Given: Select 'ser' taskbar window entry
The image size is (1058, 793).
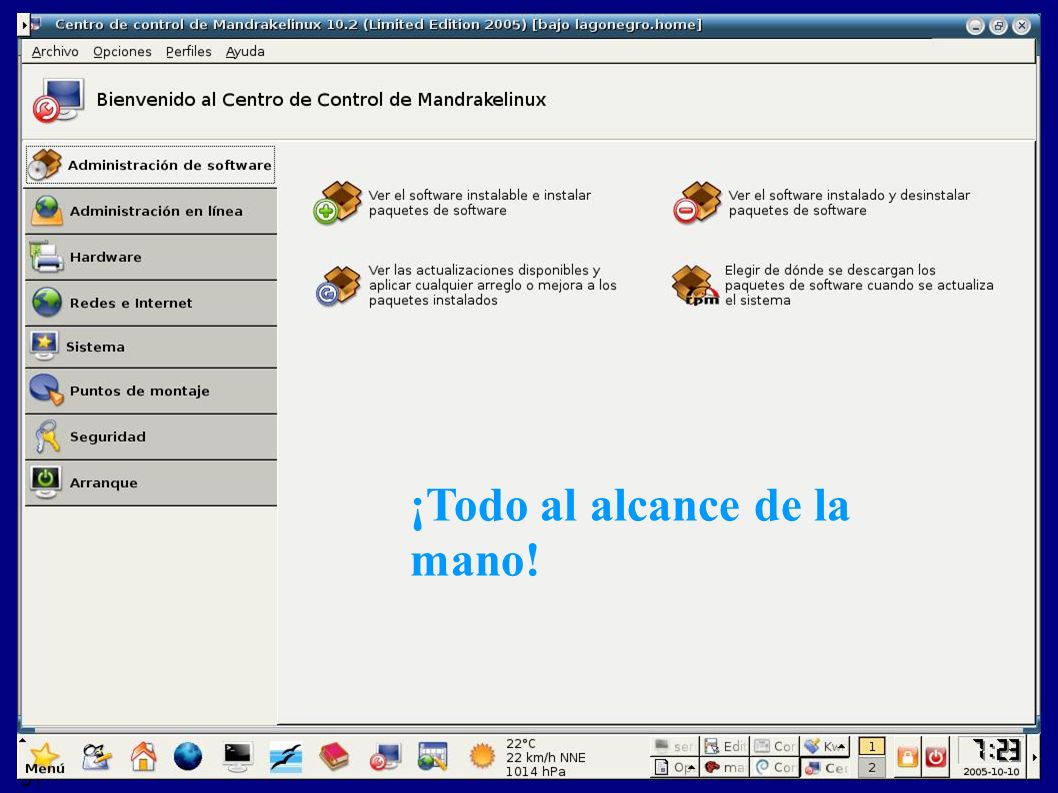Looking at the screenshot, I should [x=675, y=746].
